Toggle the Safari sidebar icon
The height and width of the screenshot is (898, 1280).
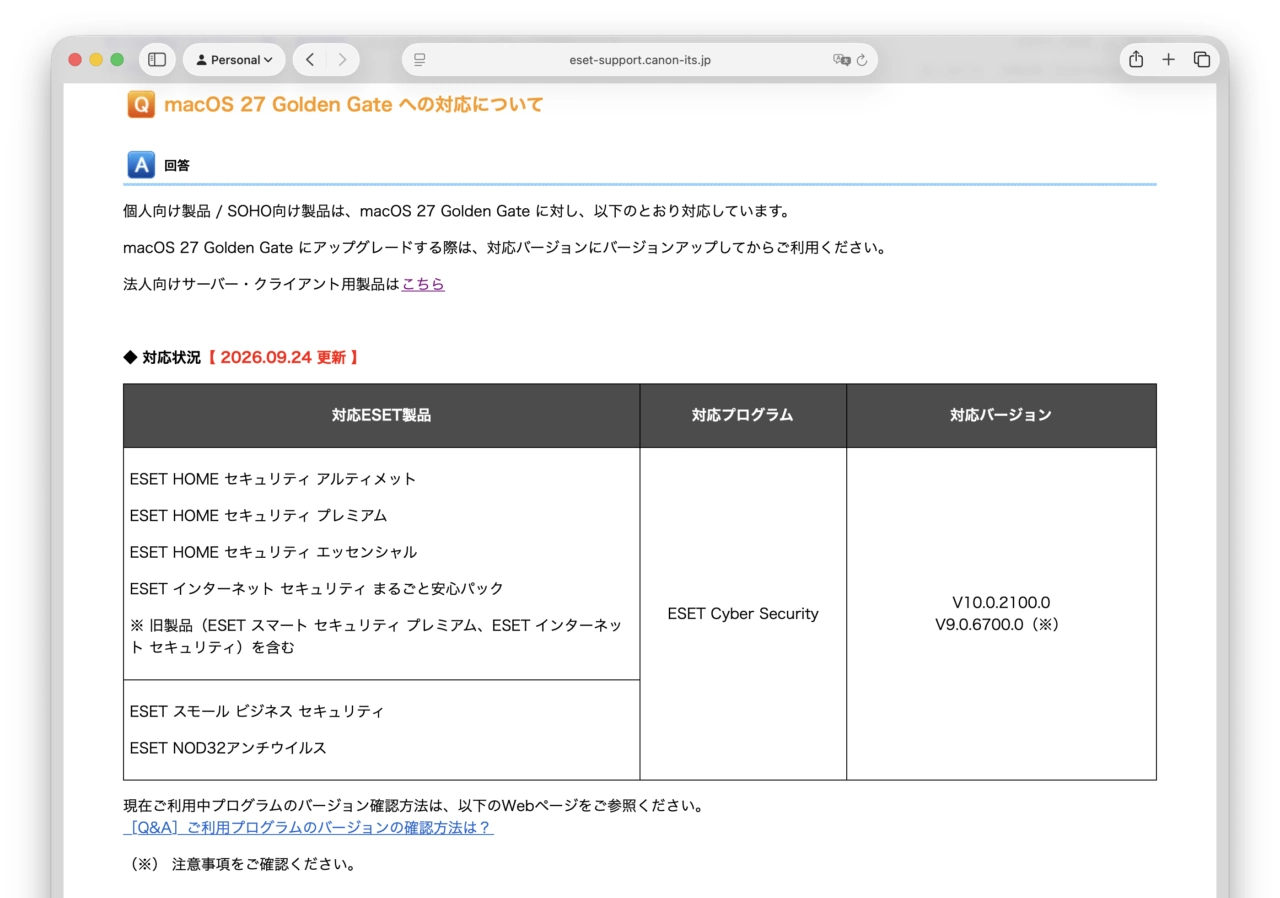157,60
